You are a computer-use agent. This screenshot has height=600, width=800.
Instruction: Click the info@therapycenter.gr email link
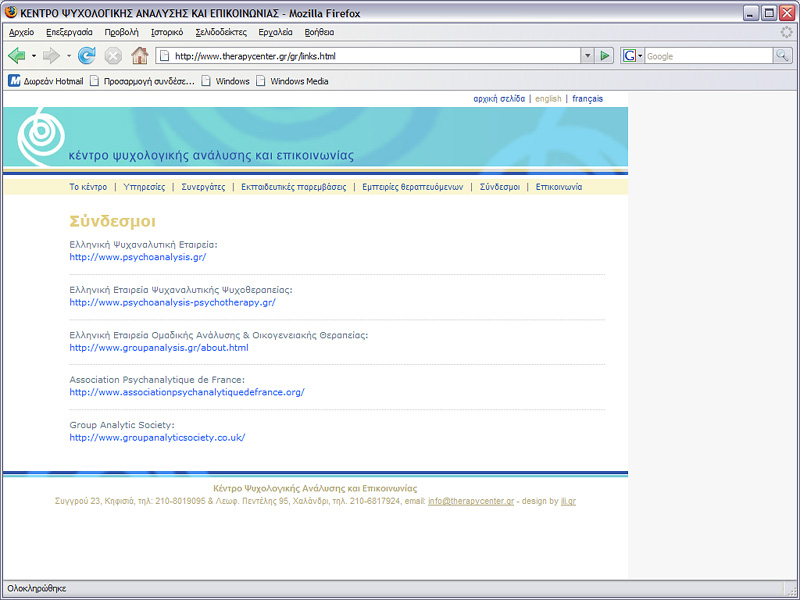point(471,502)
